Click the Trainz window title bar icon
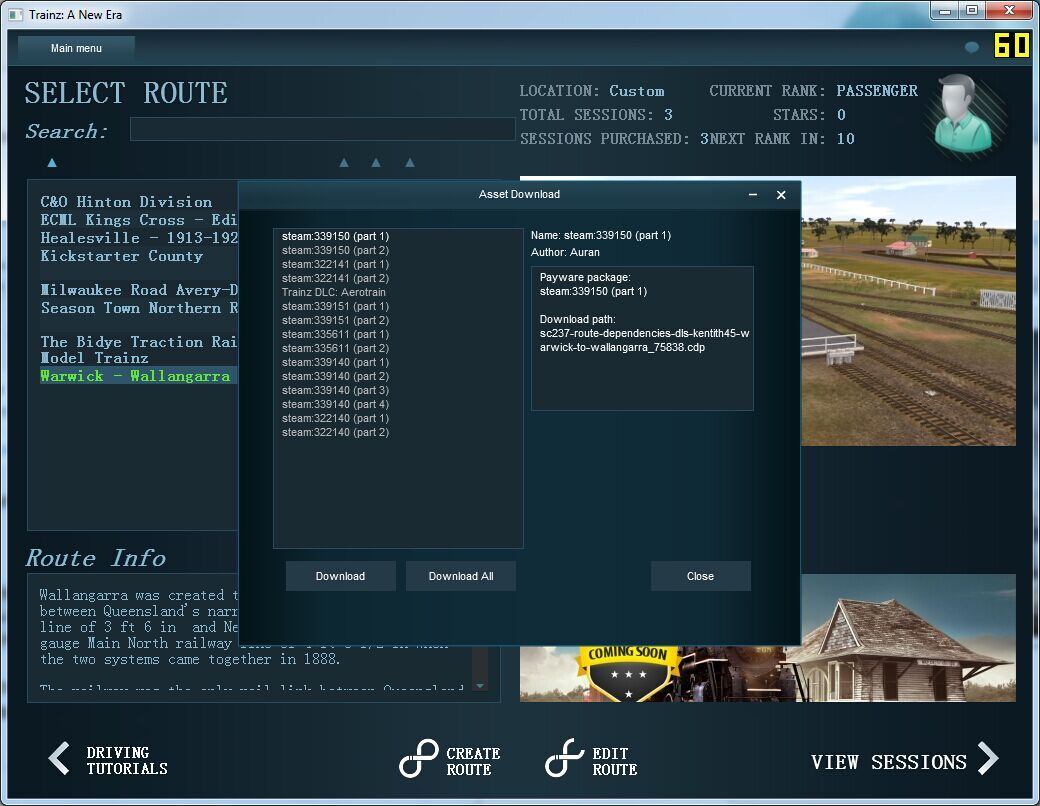 tap(17, 14)
